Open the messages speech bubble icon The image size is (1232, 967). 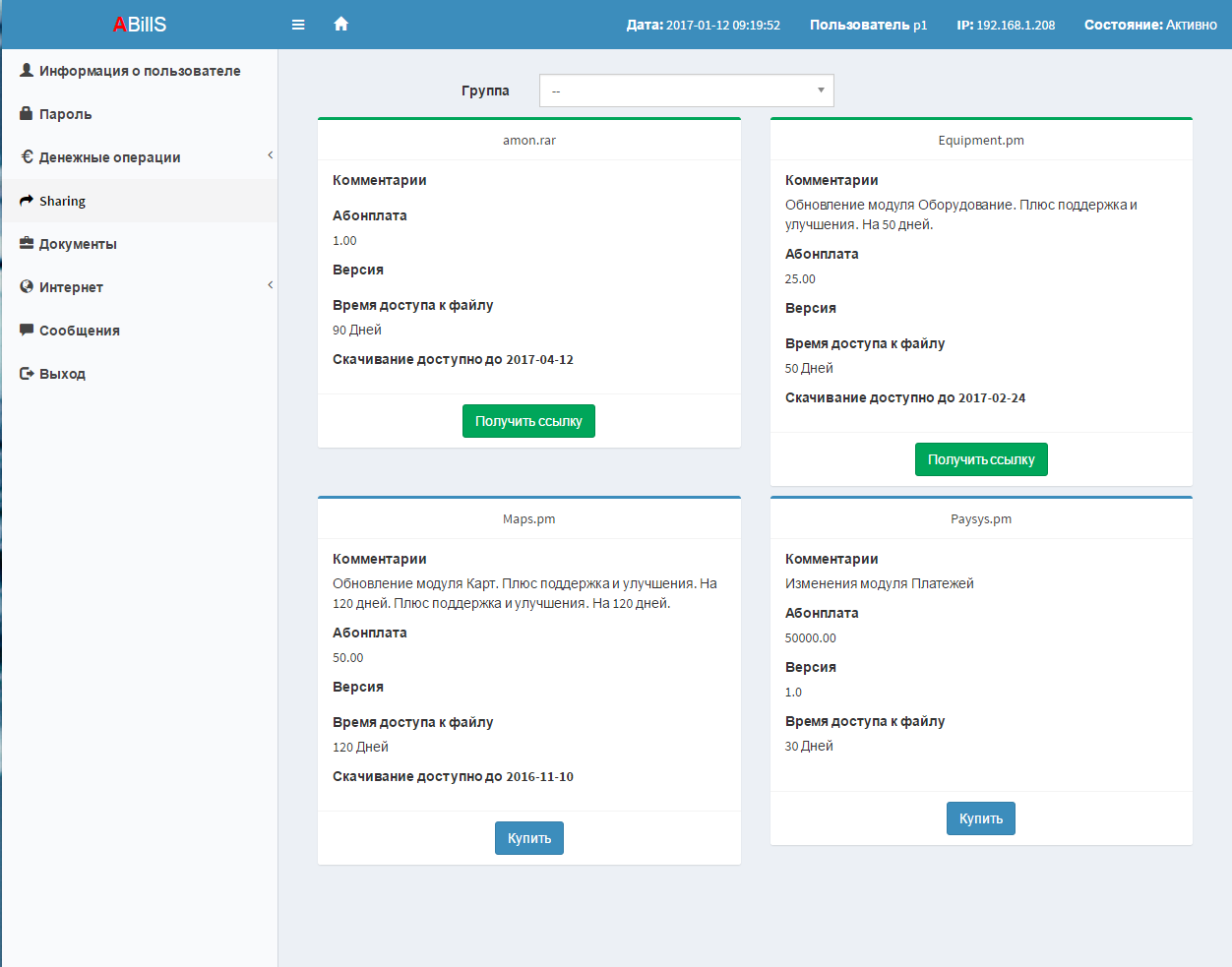27,330
